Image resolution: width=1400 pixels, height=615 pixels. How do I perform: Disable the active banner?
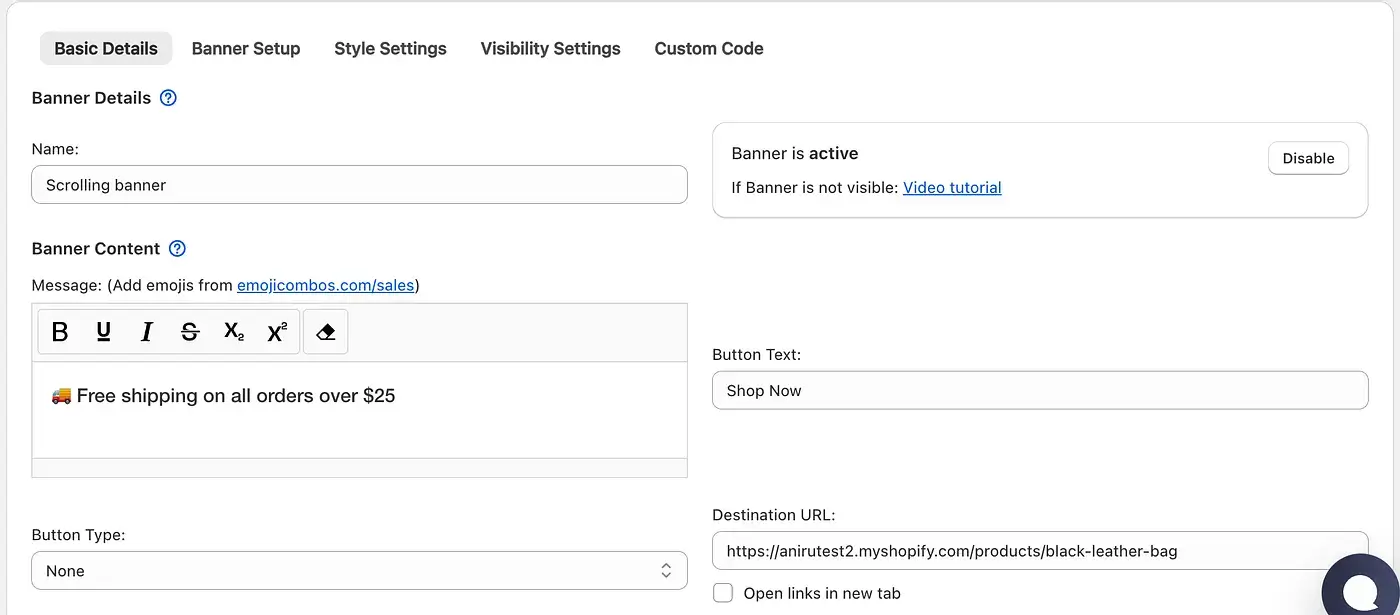click(x=1308, y=158)
